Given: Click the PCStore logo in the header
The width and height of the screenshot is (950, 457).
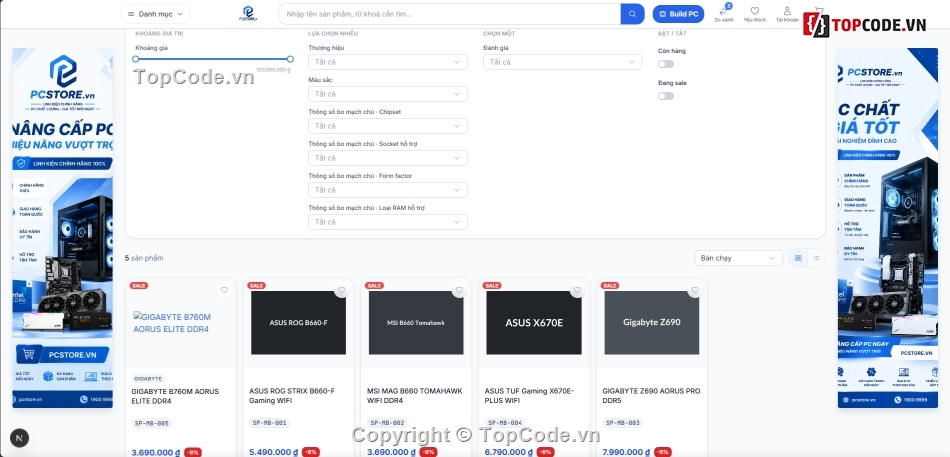Looking at the screenshot, I should click(x=248, y=13).
